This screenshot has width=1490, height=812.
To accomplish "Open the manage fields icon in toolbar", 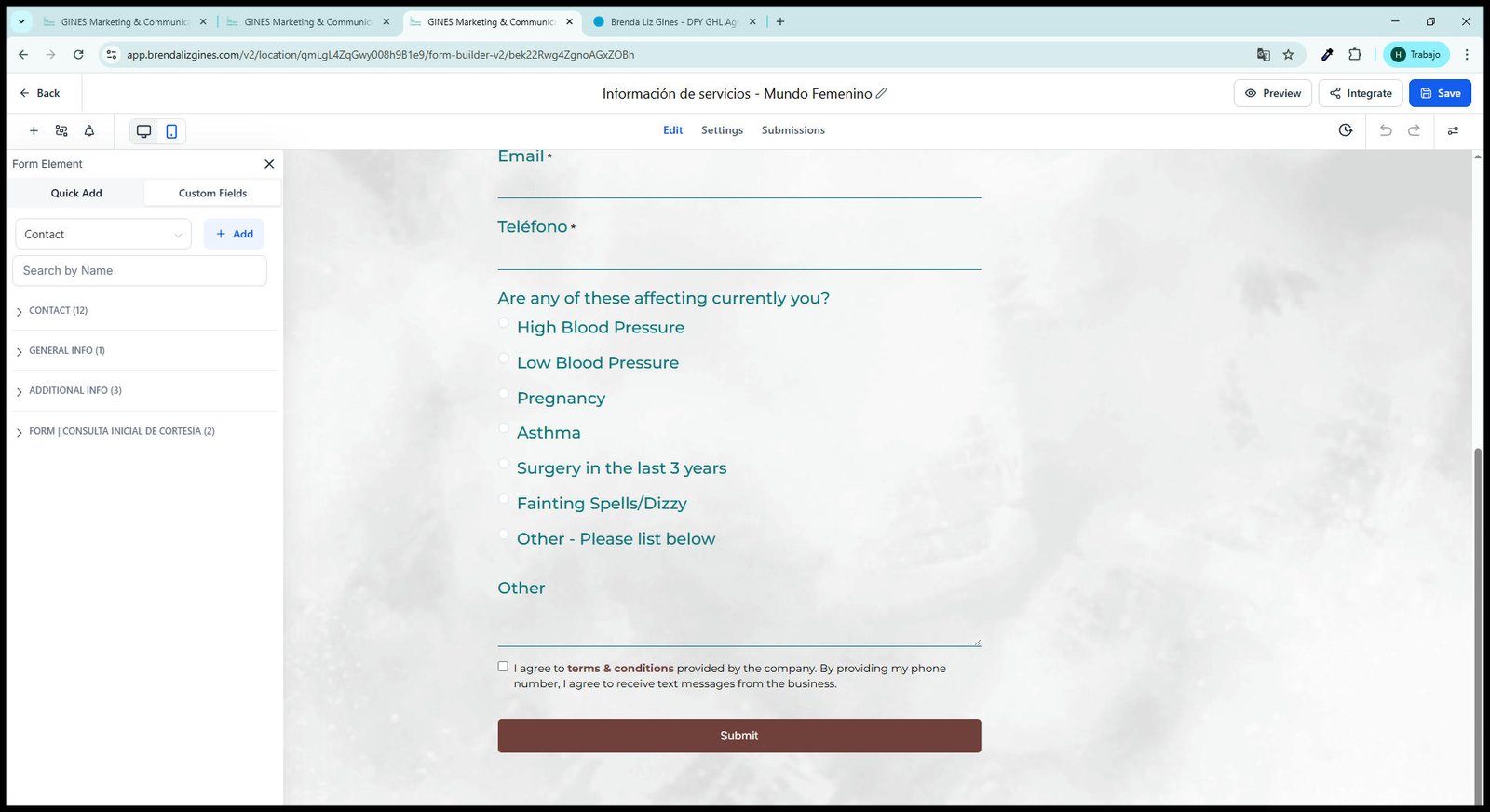I will coord(61,131).
